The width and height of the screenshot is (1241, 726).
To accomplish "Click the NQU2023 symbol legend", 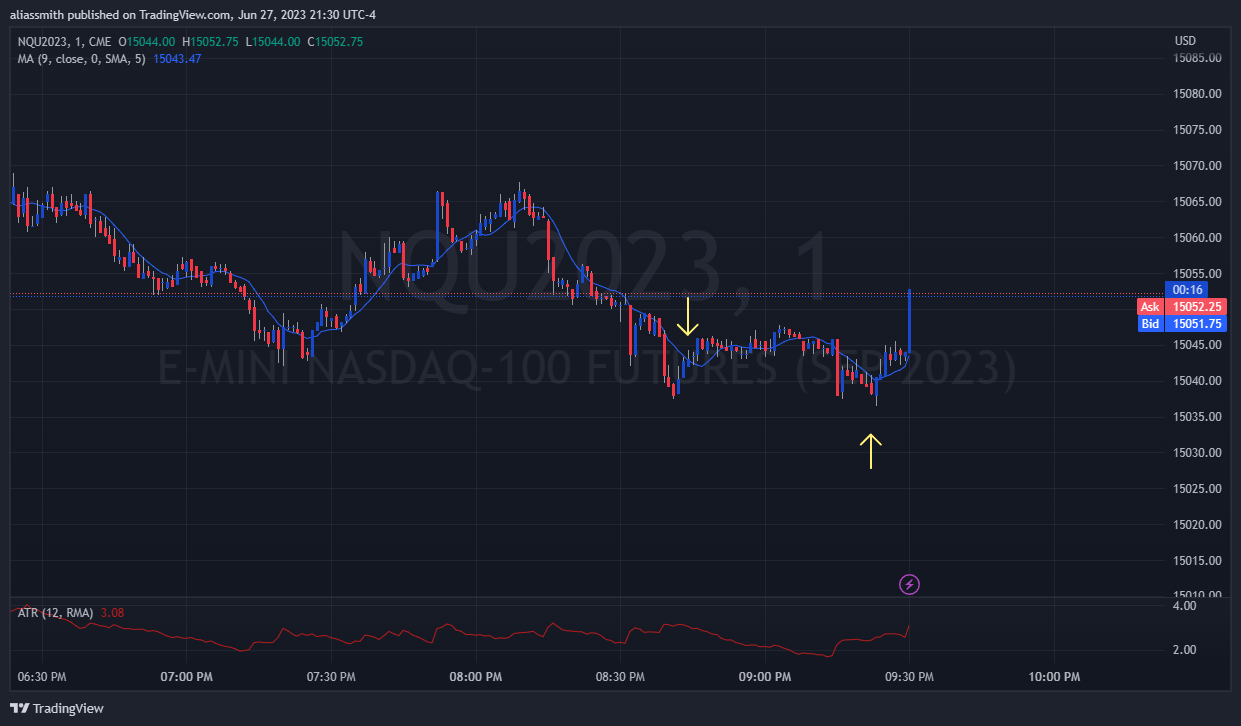I will point(65,41).
